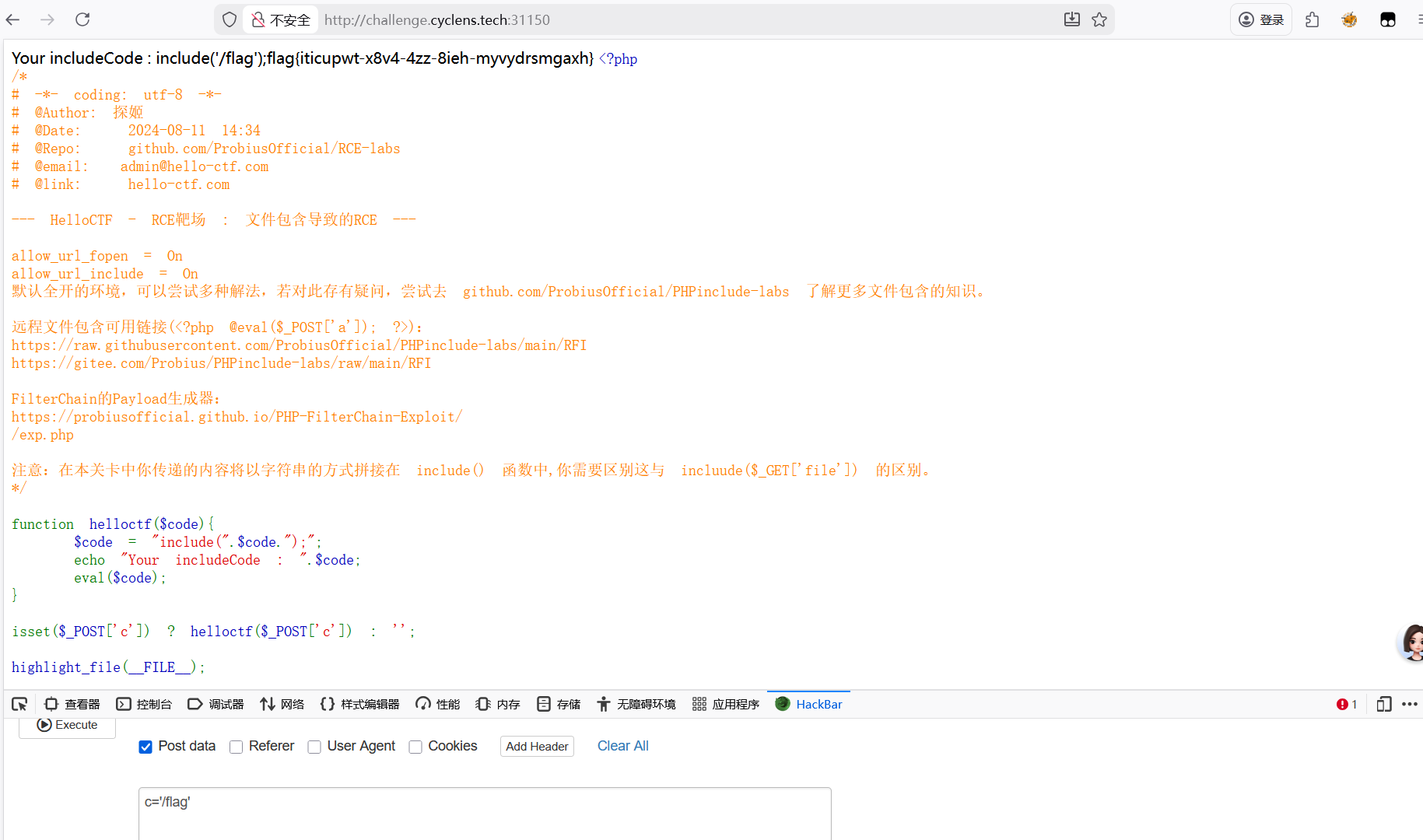
Task: Click the 登录 account login button
Action: click(1261, 19)
